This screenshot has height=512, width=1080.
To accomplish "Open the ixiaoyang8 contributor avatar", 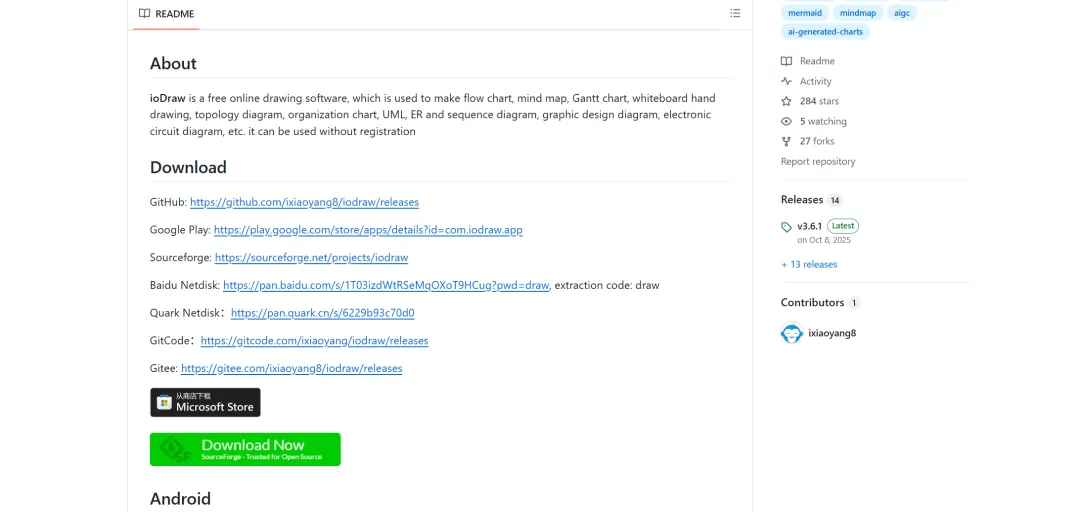I will pyautogui.click(x=792, y=334).
